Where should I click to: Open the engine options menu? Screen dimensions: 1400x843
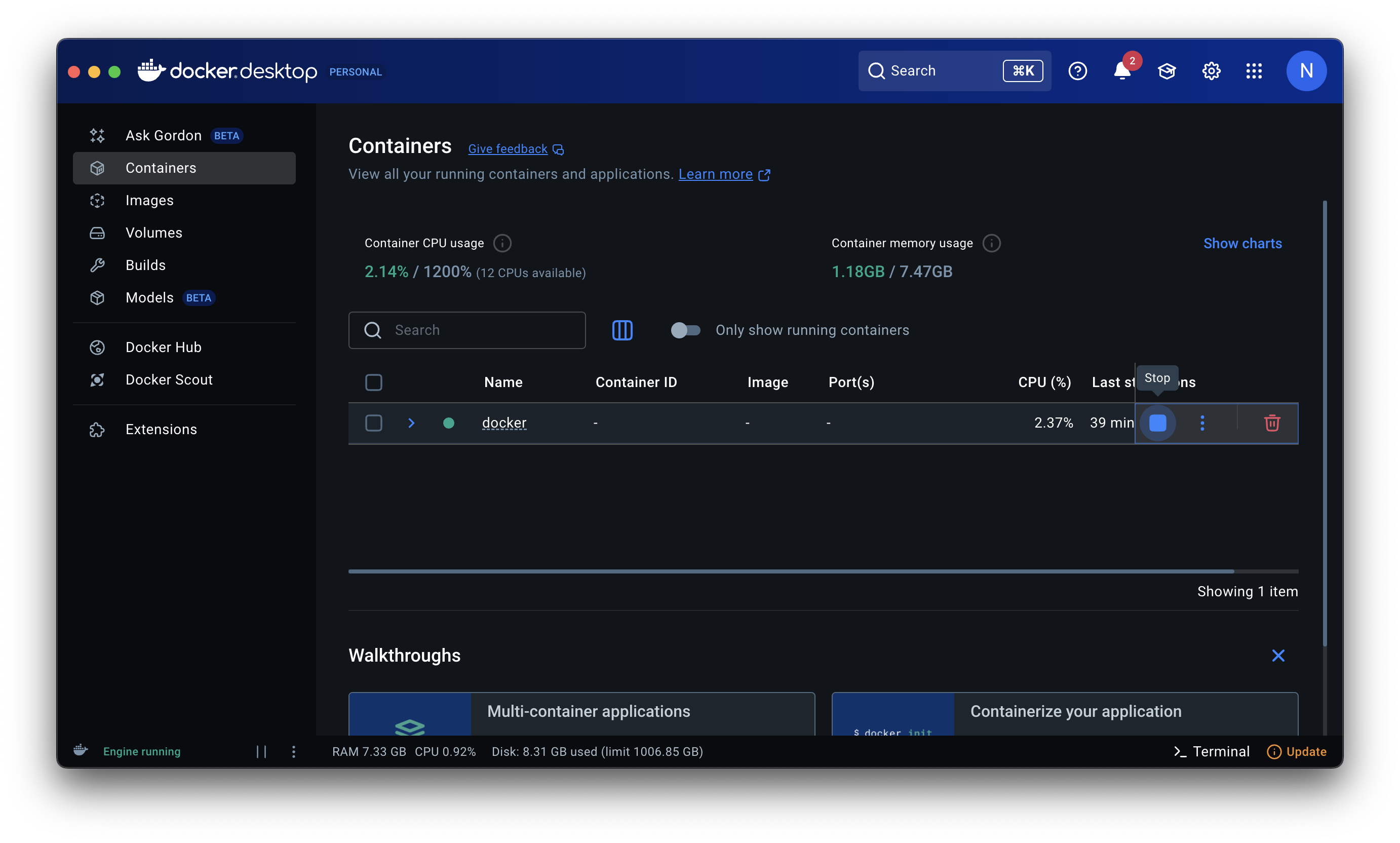coord(293,751)
